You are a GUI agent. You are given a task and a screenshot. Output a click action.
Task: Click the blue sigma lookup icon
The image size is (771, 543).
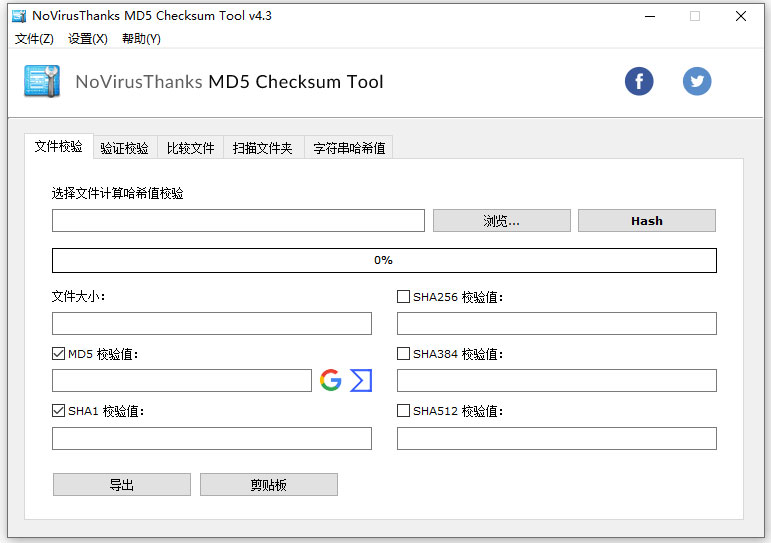(361, 380)
